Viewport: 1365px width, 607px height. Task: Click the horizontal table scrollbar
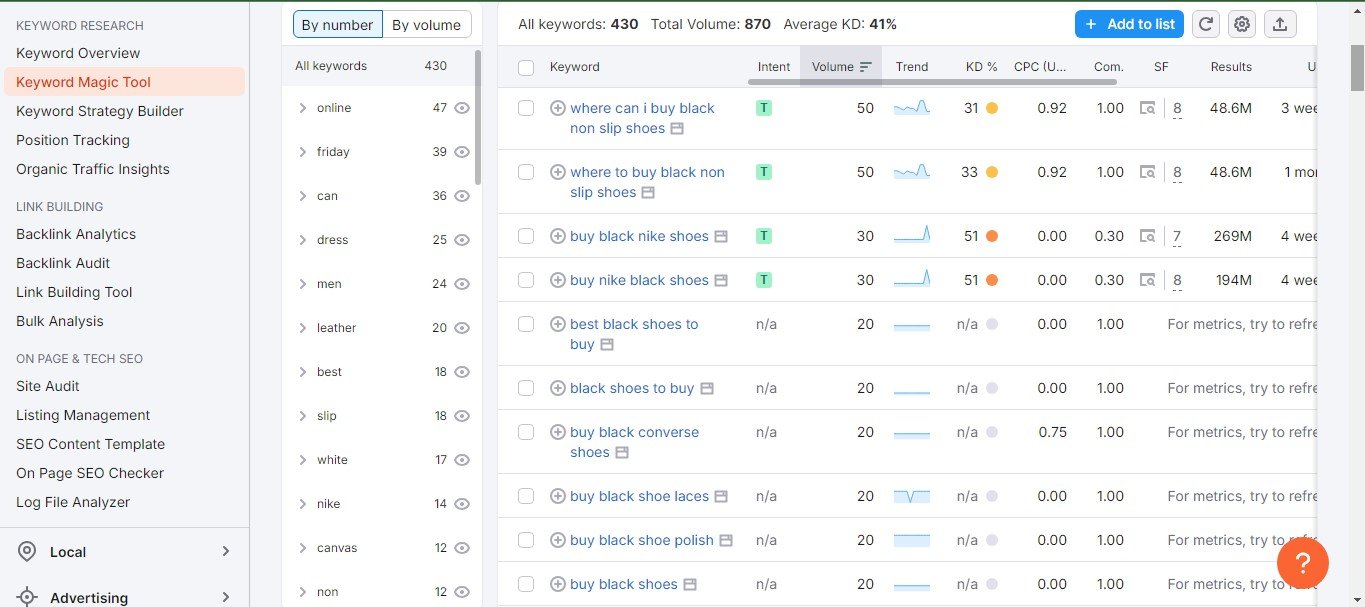(x=932, y=82)
